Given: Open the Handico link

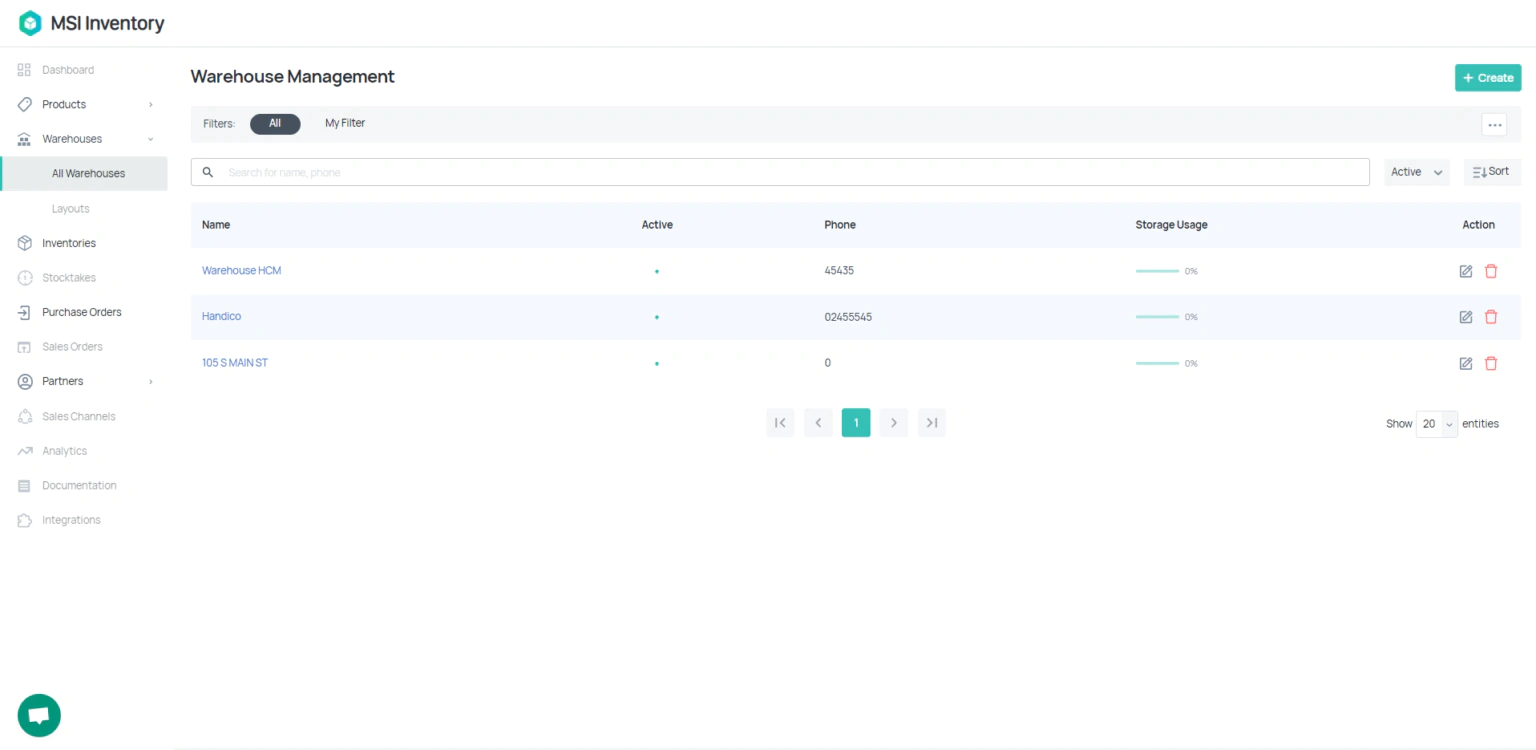Looking at the screenshot, I should pos(222,317).
